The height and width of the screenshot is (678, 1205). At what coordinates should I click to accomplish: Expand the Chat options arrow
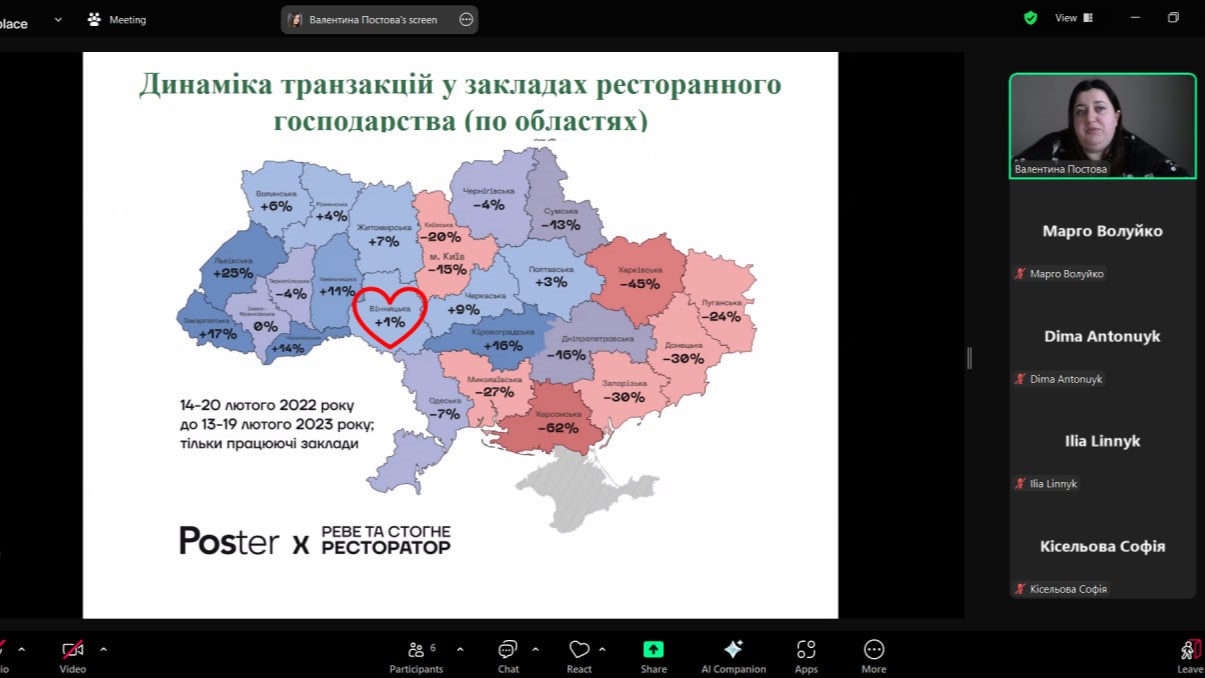click(535, 649)
